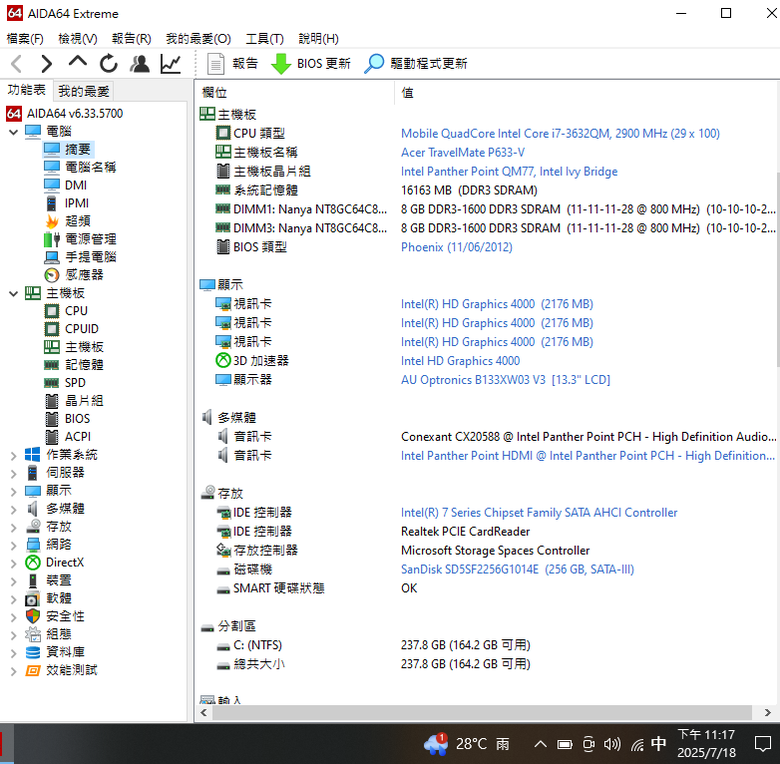Select 電源管理 in the tree
Viewport: 780px width, 764px height.
tap(90, 239)
